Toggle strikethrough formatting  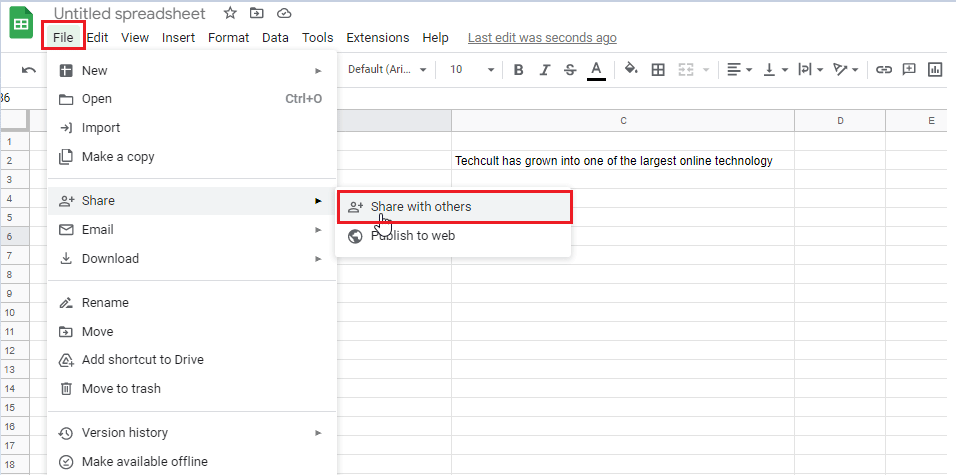coord(570,70)
